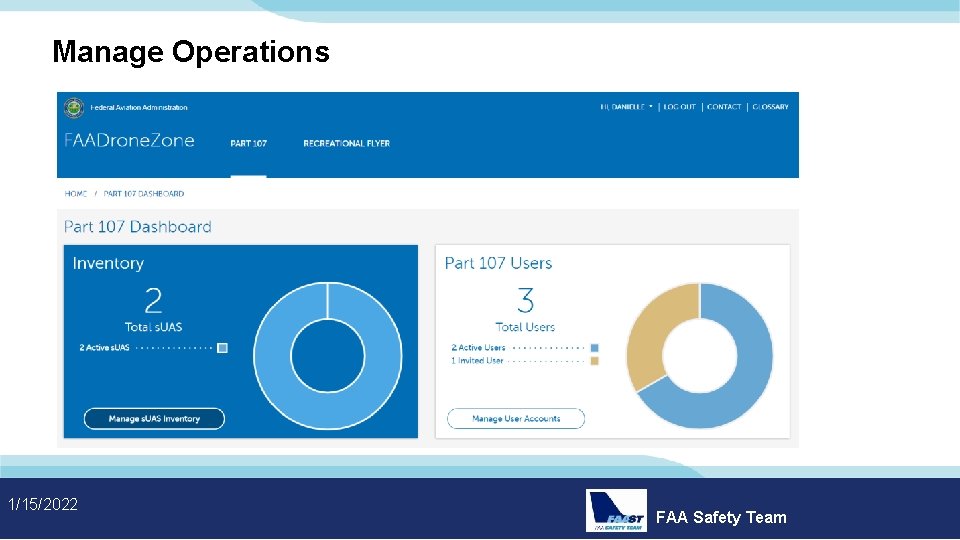Click the FAA Safety Team footer text
Screen dimensions: 960x540
pyautogui.click(x=721, y=517)
